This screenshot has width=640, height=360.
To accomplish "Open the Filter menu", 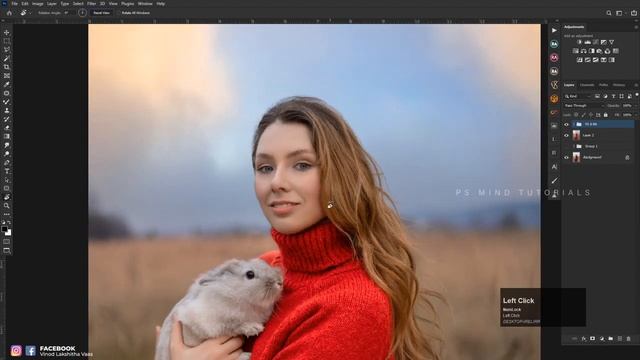I will [x=91, y=4].
